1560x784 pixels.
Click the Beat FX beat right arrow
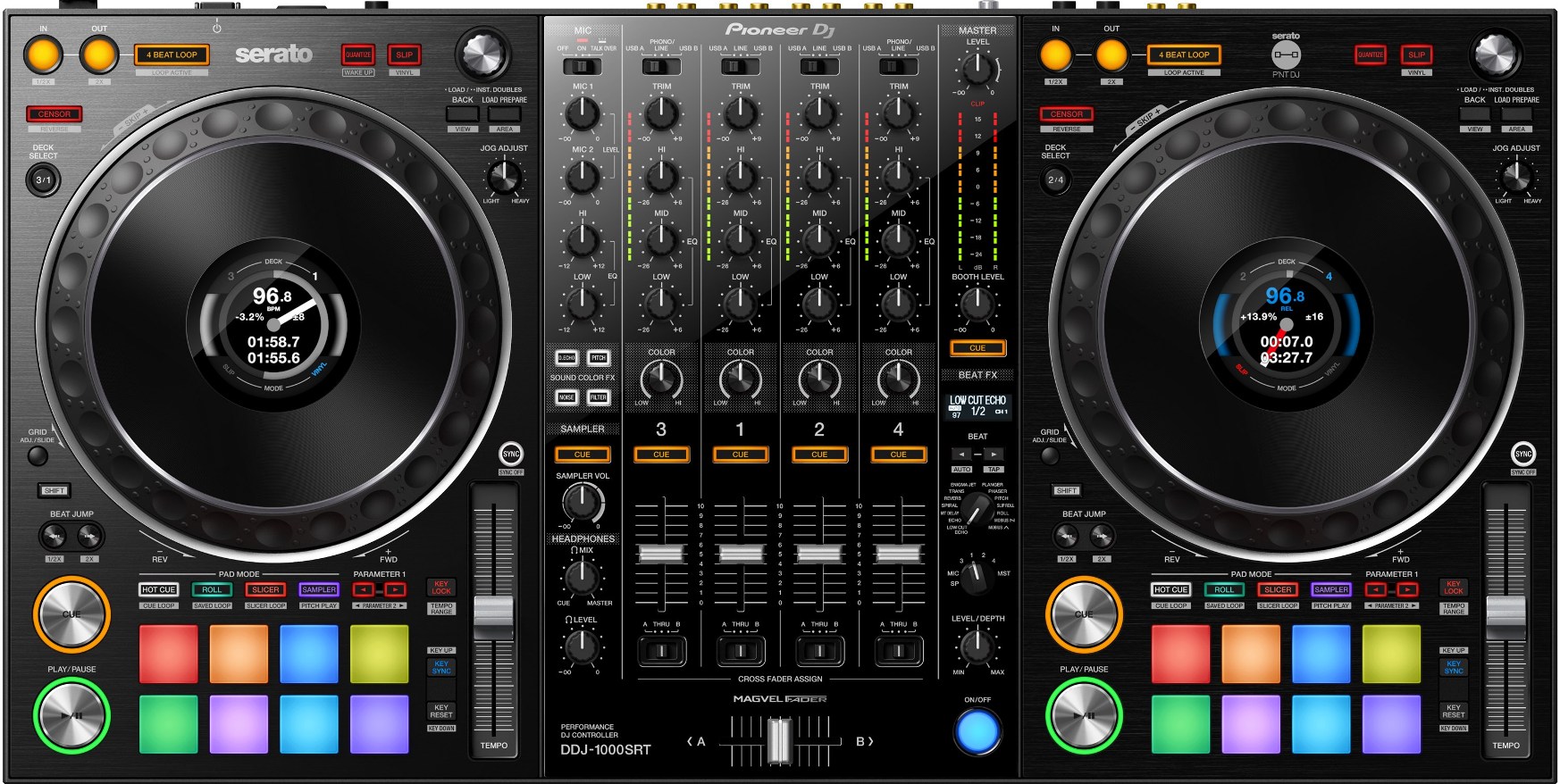point(994,455)
